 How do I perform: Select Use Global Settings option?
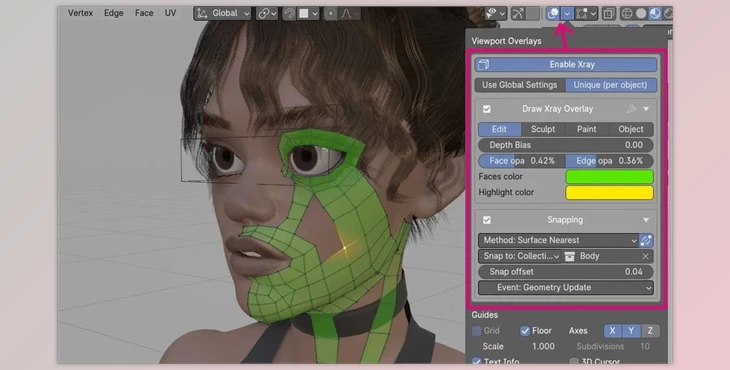click(520, 85)
